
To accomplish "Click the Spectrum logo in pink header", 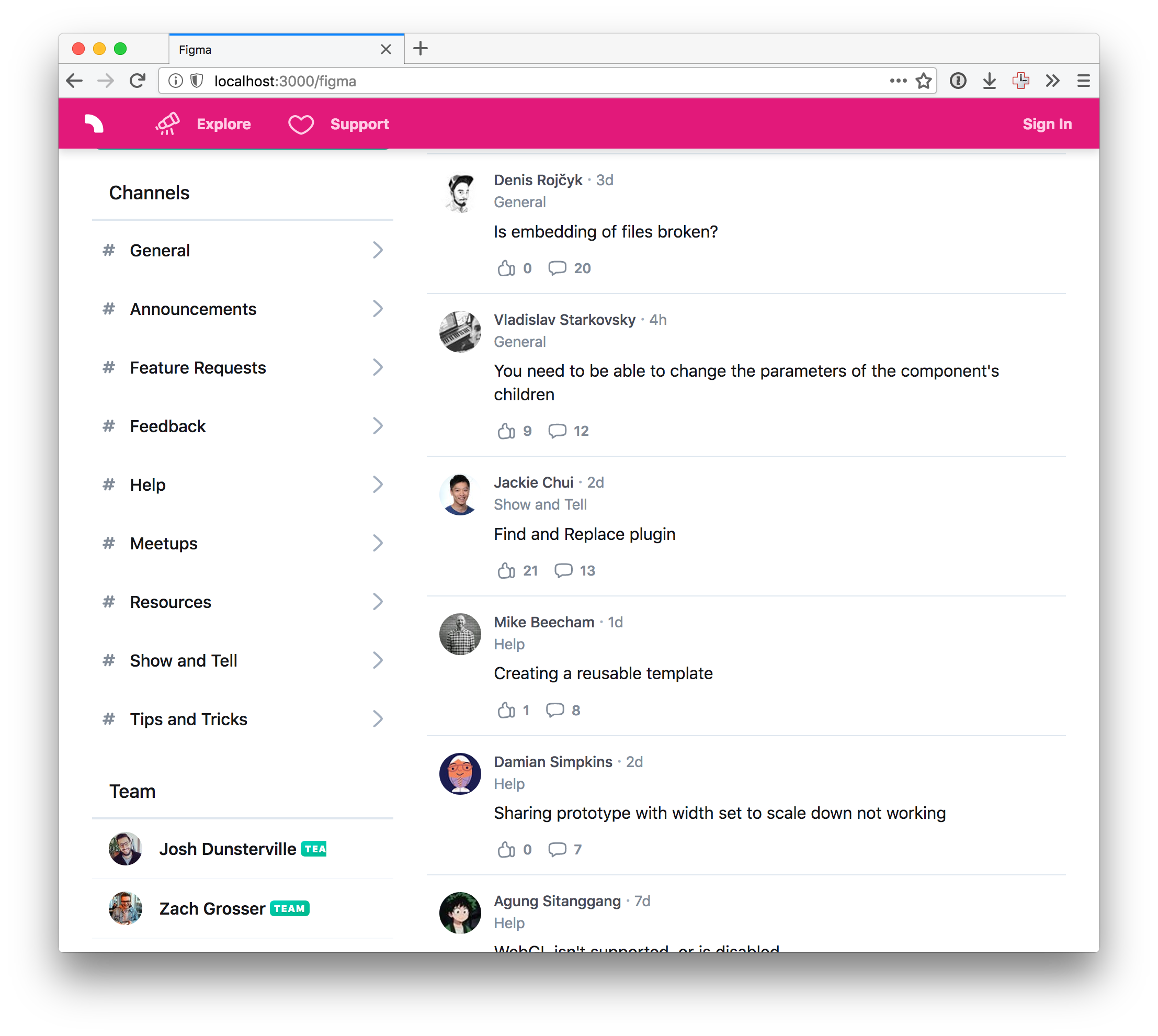I will (x=94, y=123).
